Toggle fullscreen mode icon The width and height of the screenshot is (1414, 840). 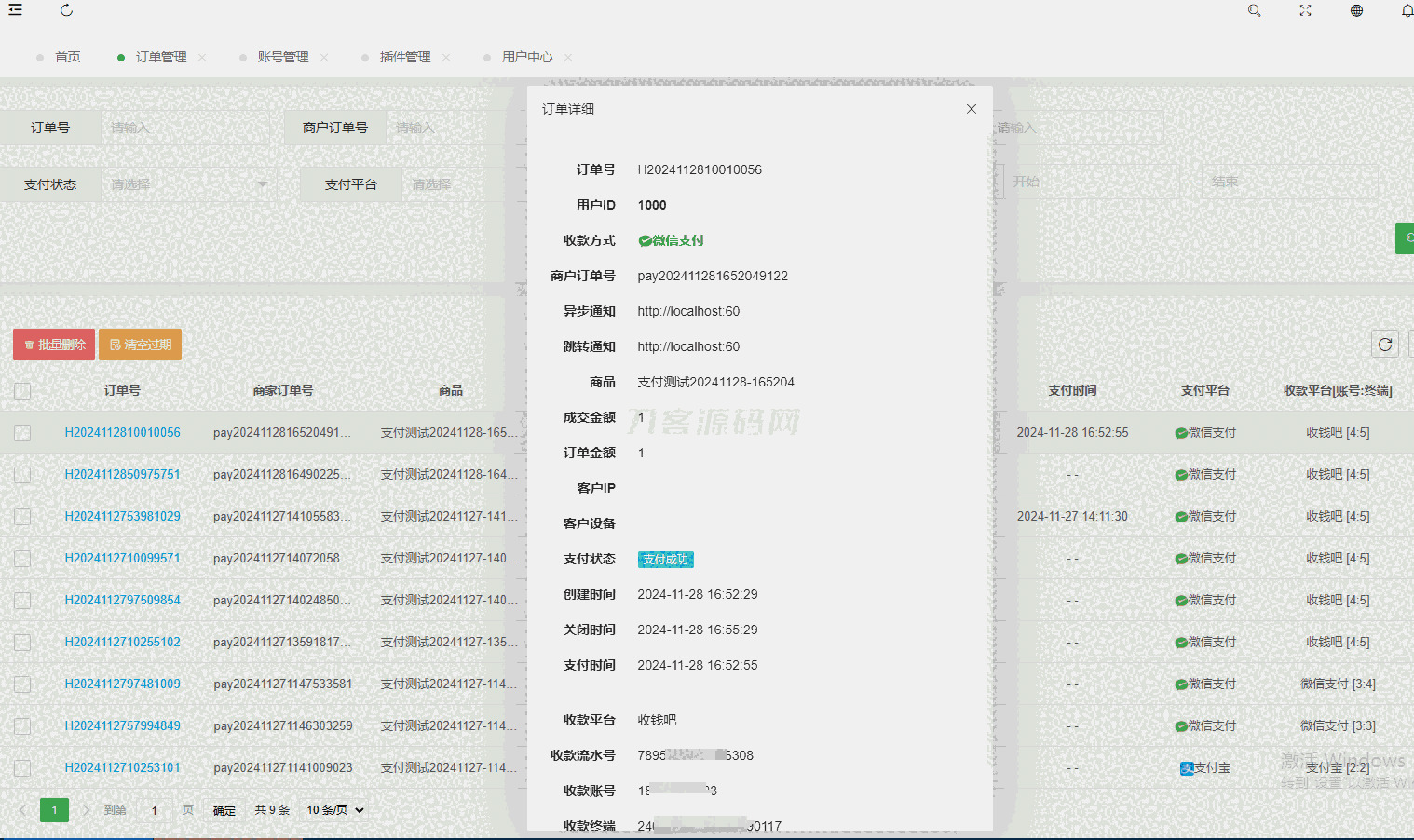point(1305,10)
